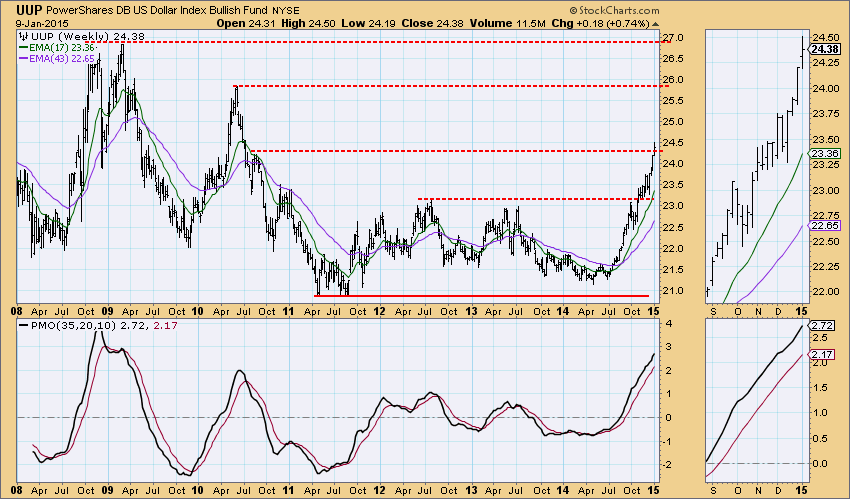Click the PMO axis label -2

coord(668,465)
